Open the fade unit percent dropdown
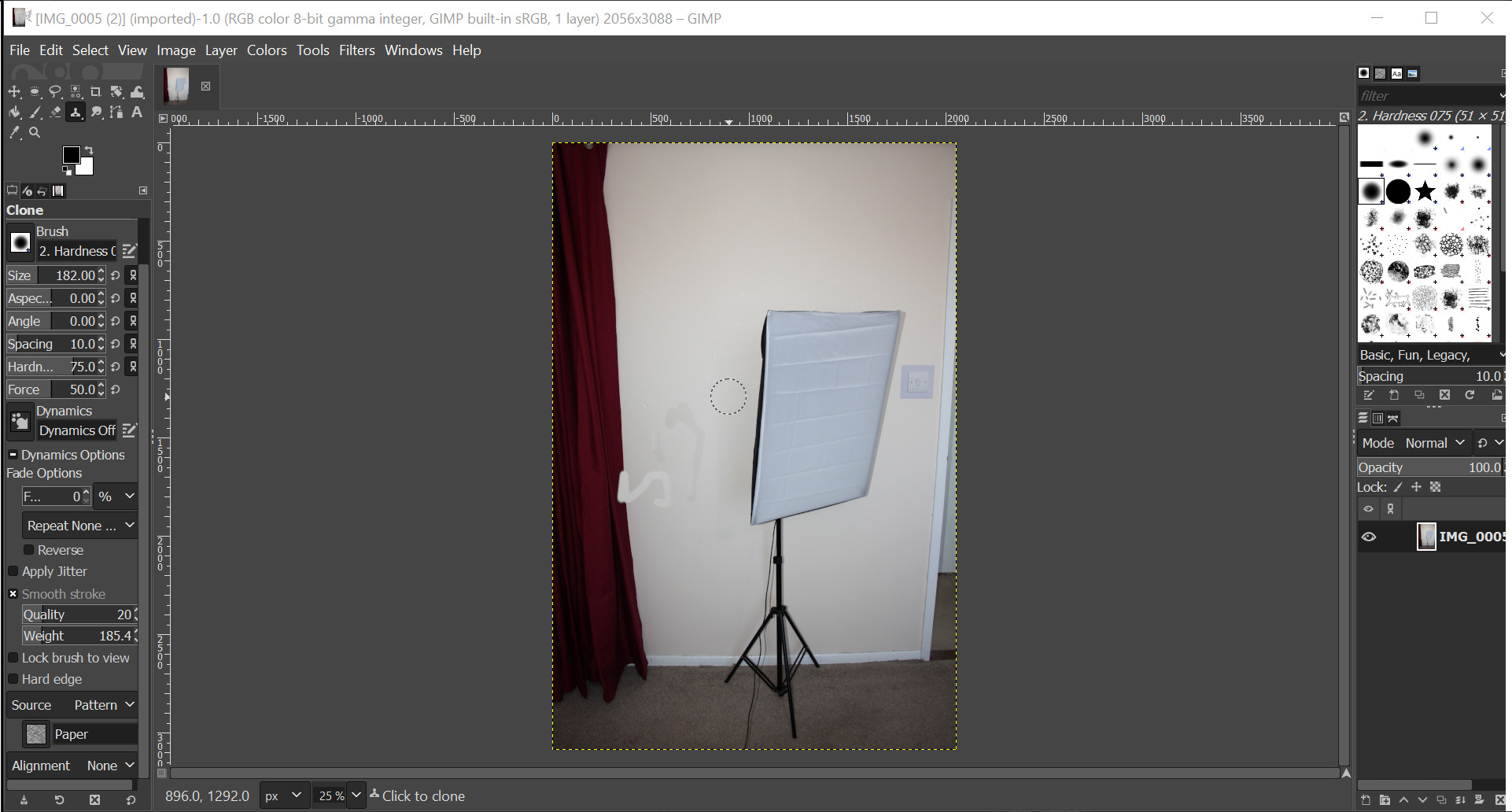The width and height of the screenshot is (1512, 812). (x=116, y=496)
